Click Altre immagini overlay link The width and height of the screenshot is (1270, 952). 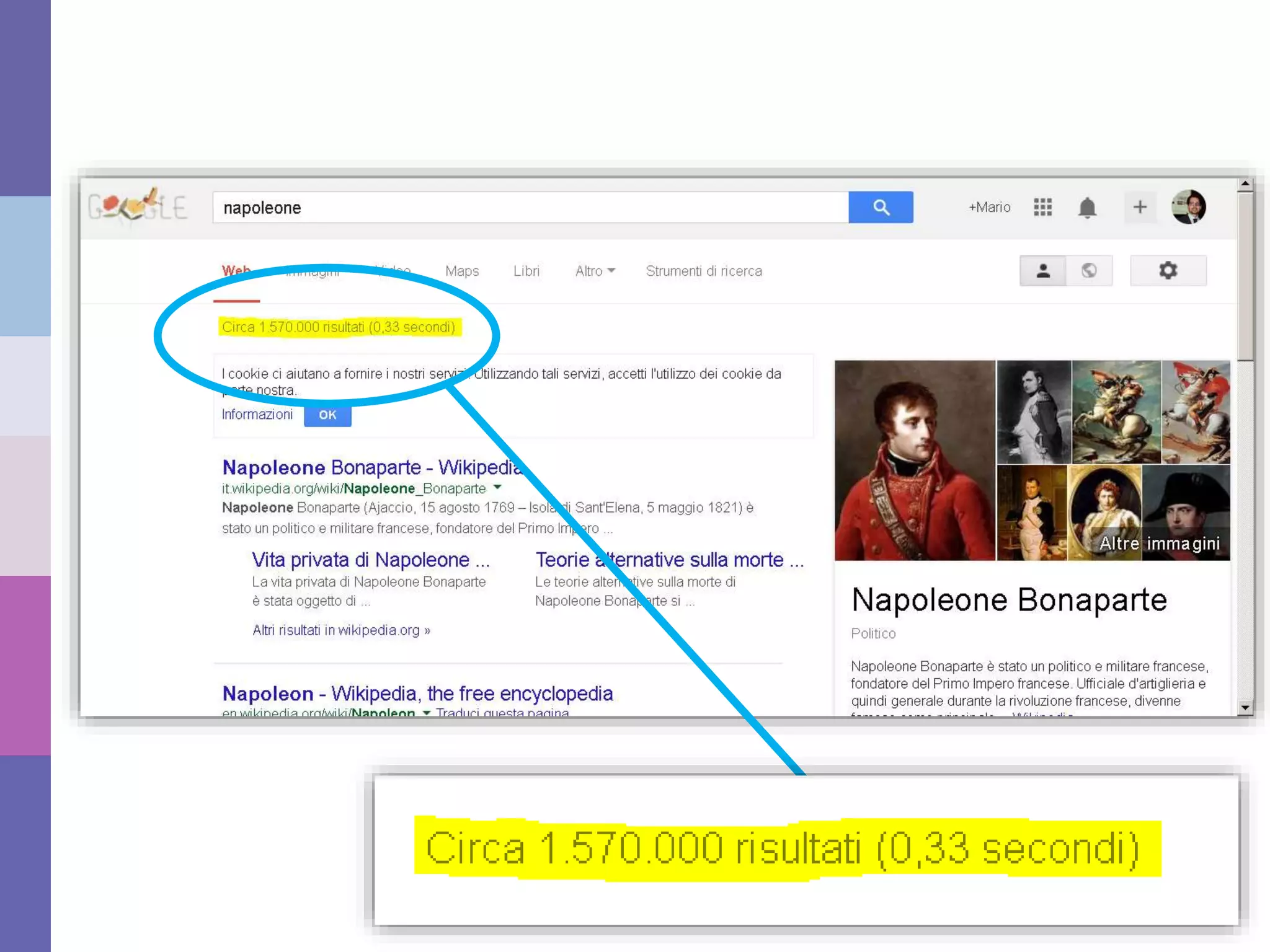click(x=1160, y=543)
